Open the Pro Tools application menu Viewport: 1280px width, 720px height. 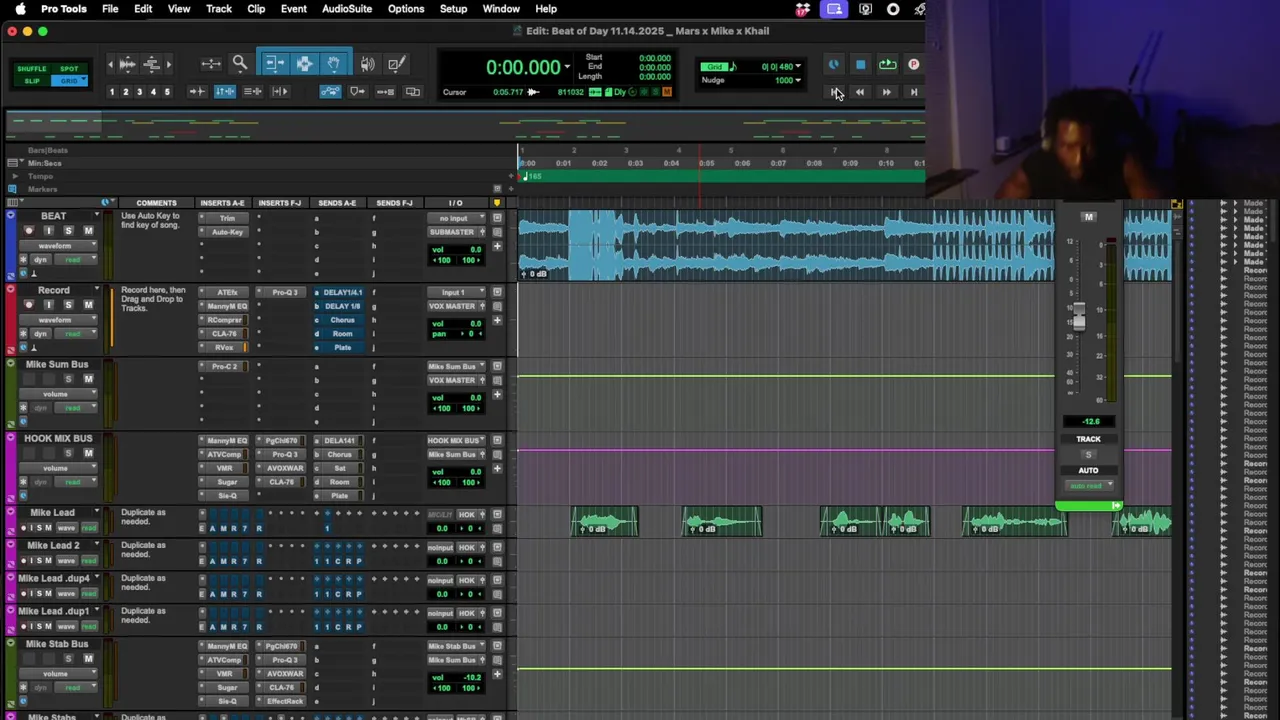pyautogui.click(x=64, y=9)
